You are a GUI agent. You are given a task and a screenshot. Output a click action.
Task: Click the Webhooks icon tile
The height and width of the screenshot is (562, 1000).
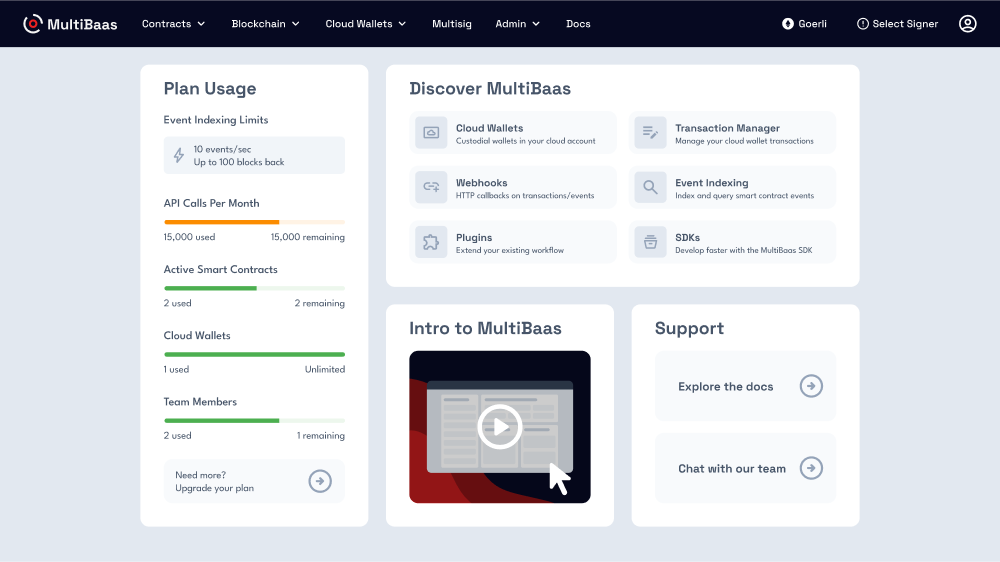coord(431,188)
